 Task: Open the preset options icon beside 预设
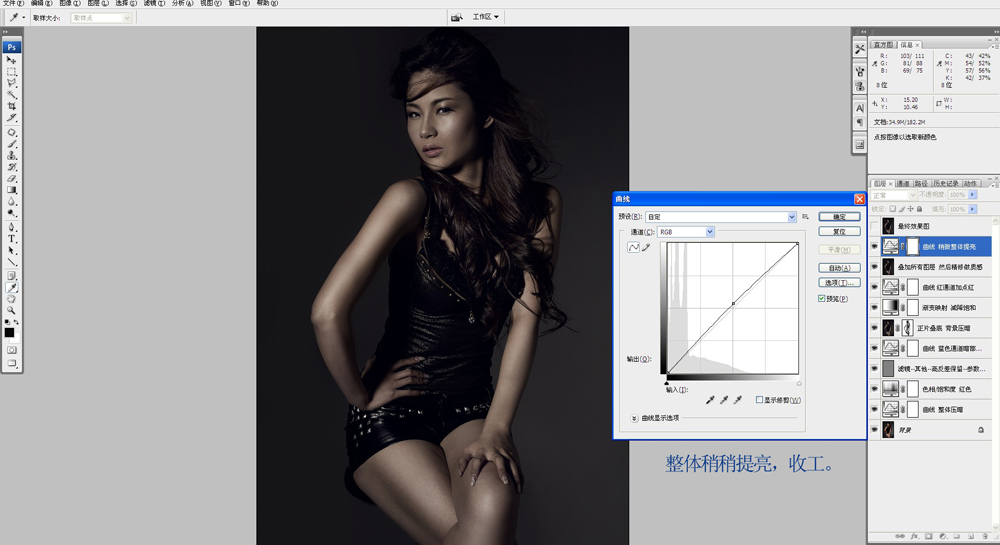point(805,217)
